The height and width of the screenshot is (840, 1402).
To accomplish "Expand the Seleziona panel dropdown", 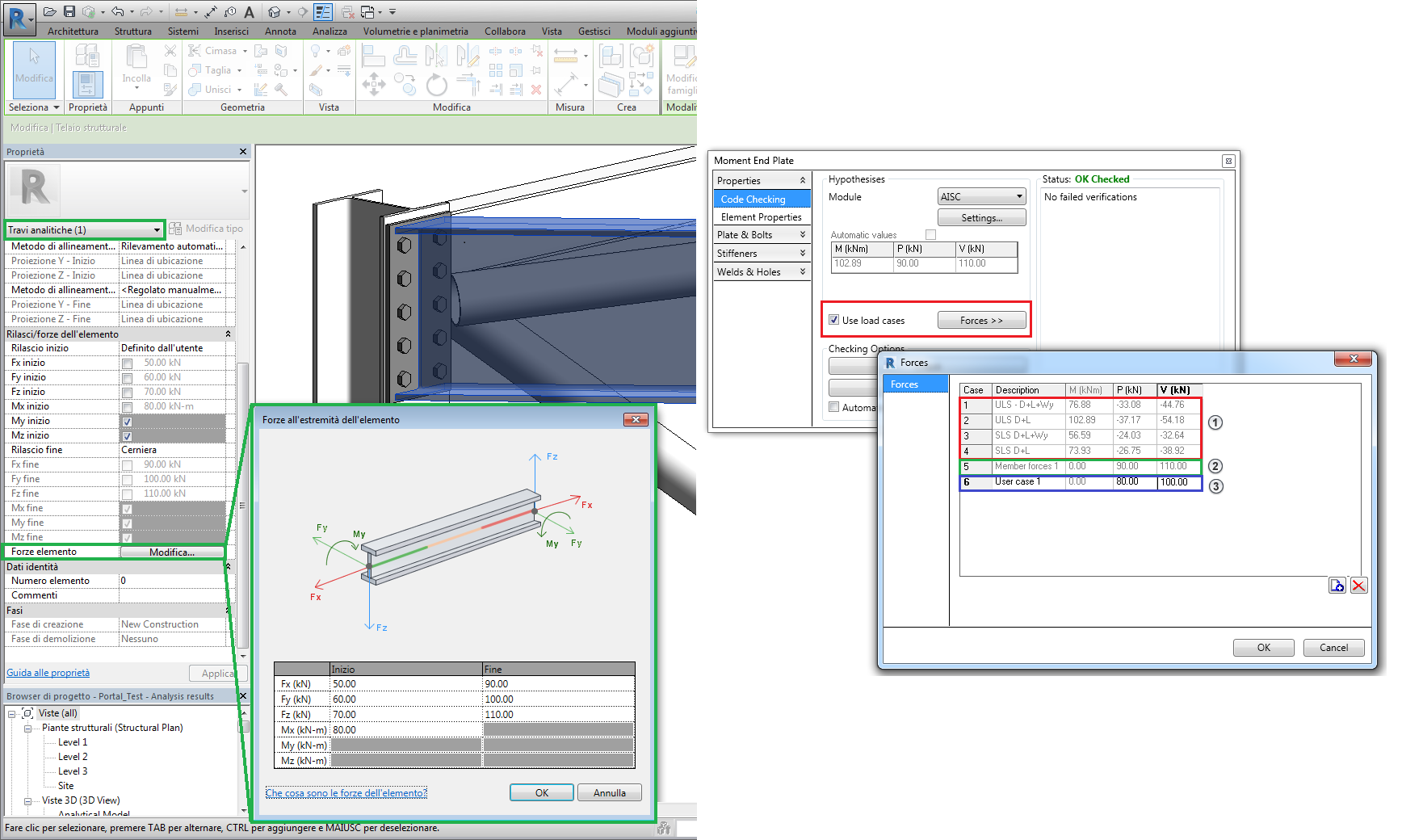I will click(34, 107).
